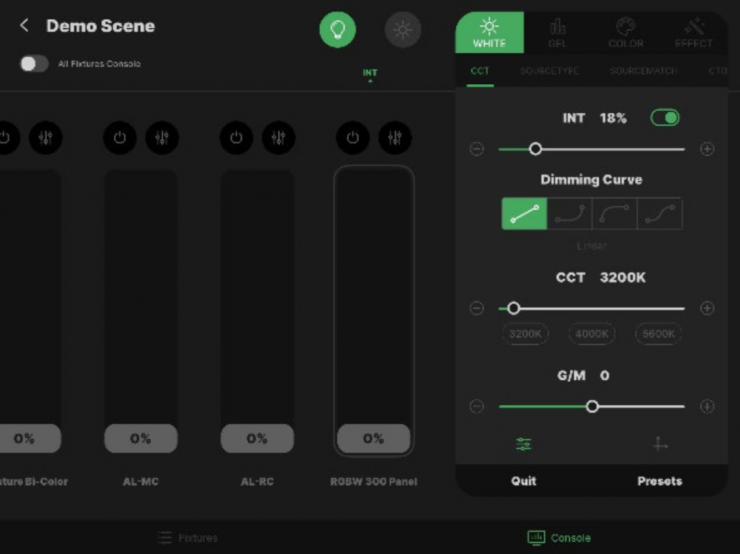Select the Linear dimming curve
This screenshot has height=554, width=740.
click(x=524, y=213)
